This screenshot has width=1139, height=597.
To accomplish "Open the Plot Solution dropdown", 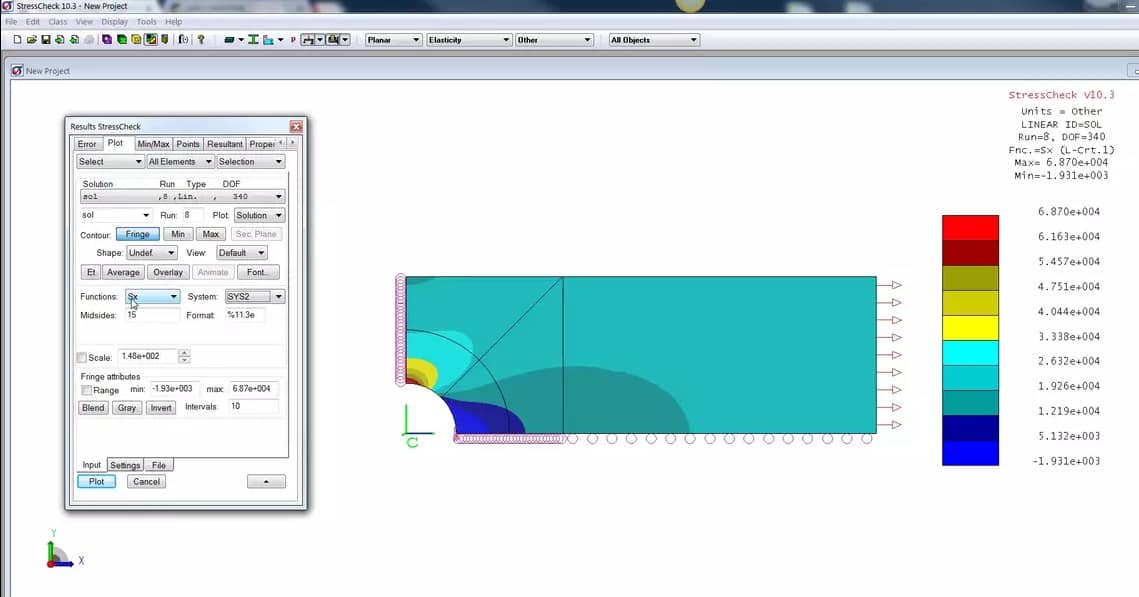I will coord(259,215).
